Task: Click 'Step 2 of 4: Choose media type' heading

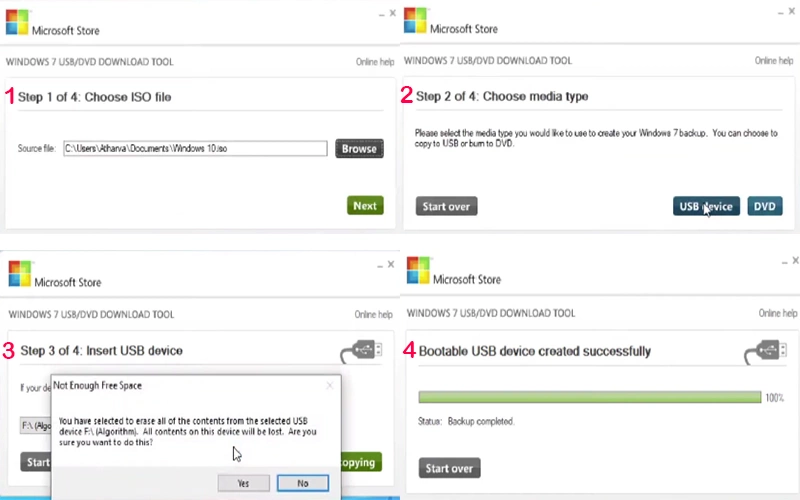Action: click(502, 96)
